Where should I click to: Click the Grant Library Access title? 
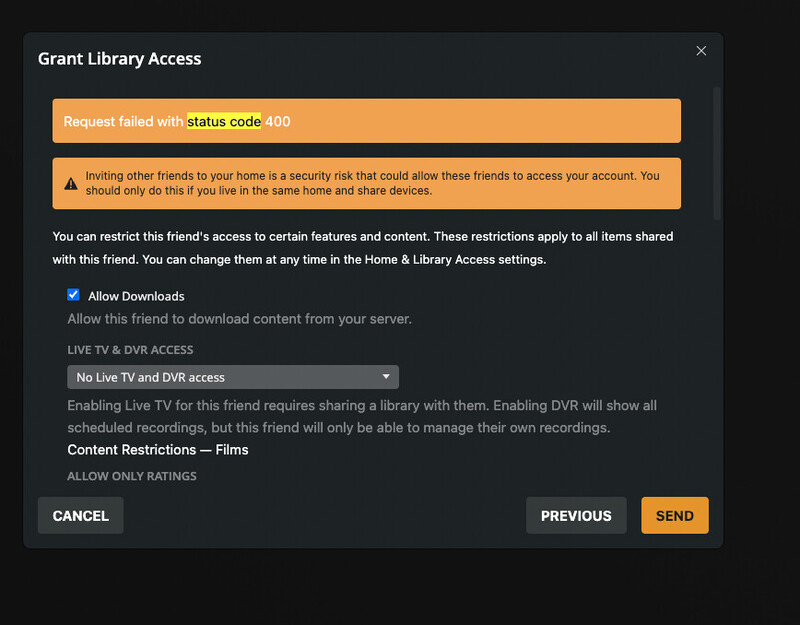pyautogui.click(x=120, y=58)
